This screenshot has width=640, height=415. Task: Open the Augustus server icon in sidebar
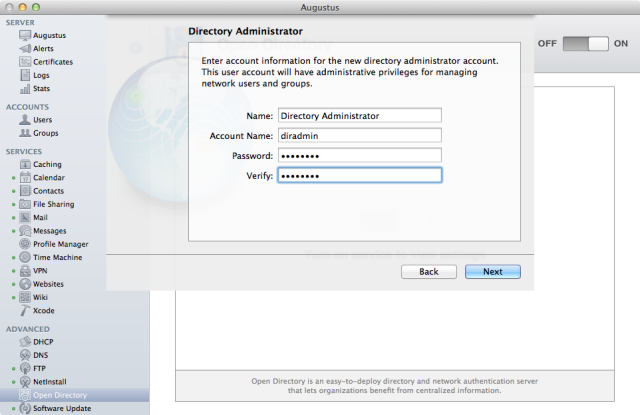tap(25, 36)
